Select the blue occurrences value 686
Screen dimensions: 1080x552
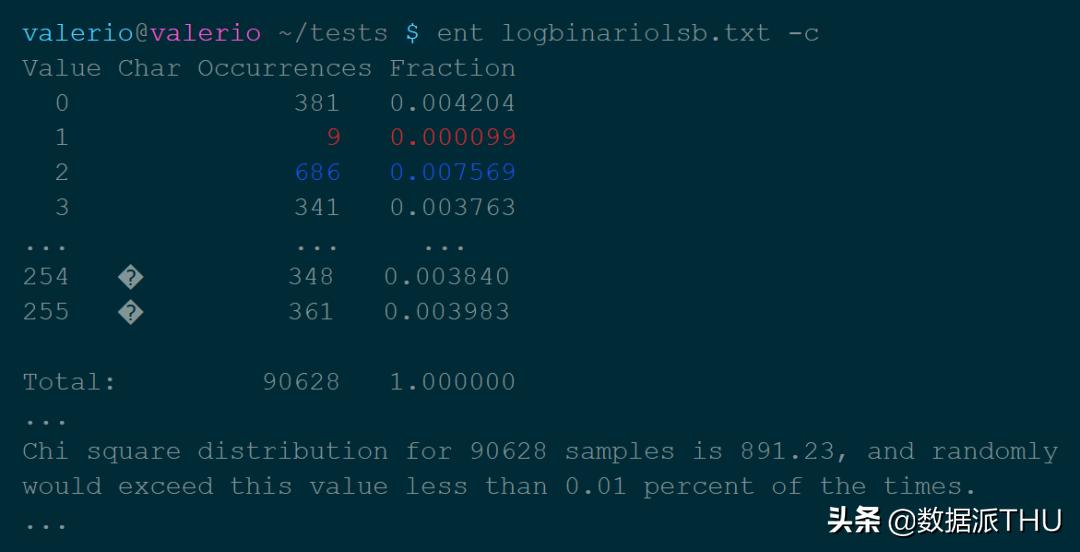tap(318, 172)
